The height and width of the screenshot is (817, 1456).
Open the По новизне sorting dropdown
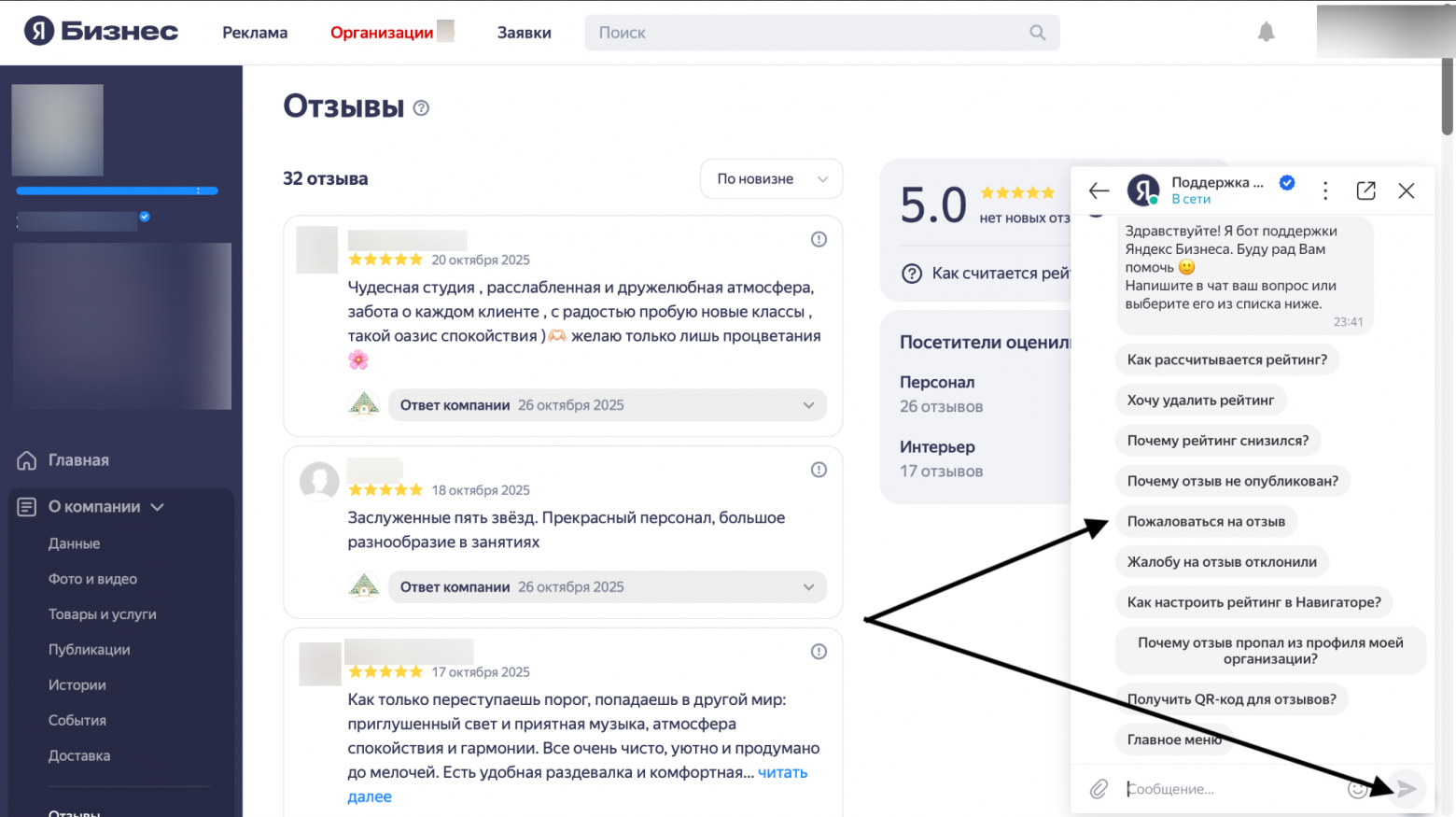(x=771, y=178)
